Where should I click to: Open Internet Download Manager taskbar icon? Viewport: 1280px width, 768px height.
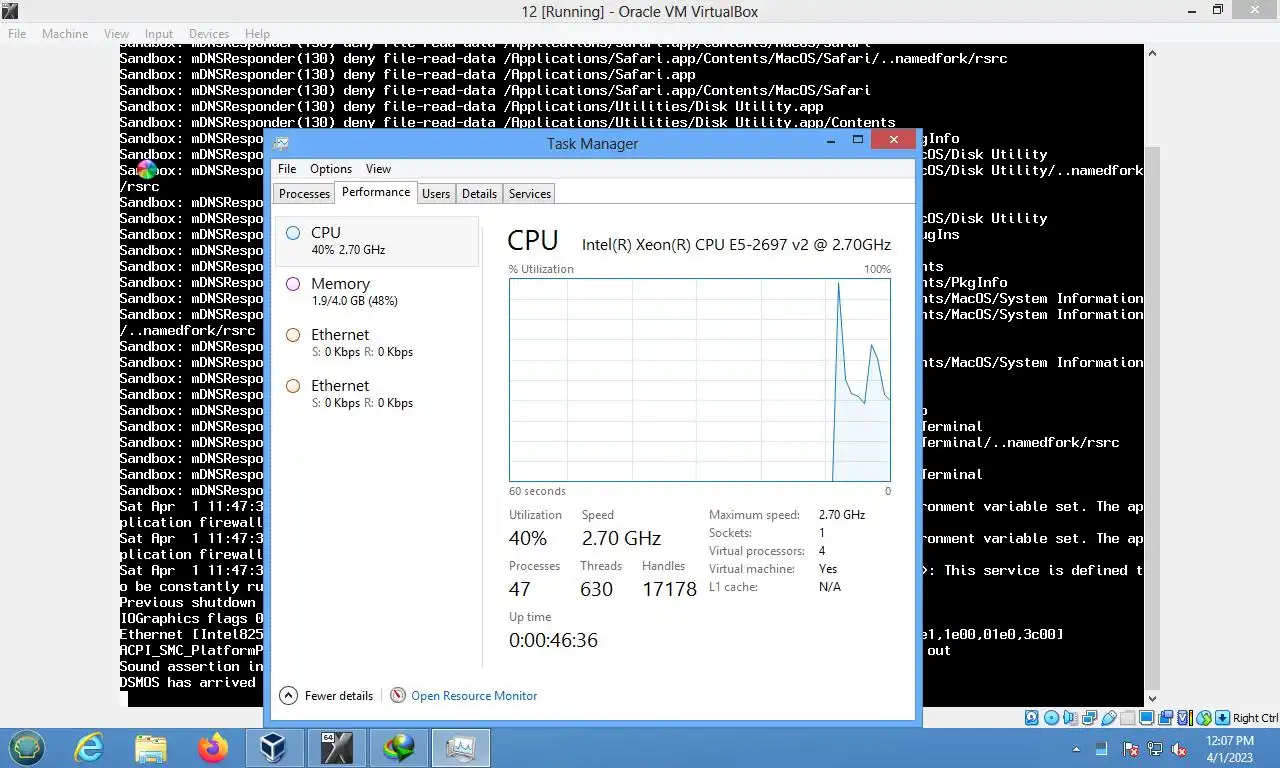(398, 747)
